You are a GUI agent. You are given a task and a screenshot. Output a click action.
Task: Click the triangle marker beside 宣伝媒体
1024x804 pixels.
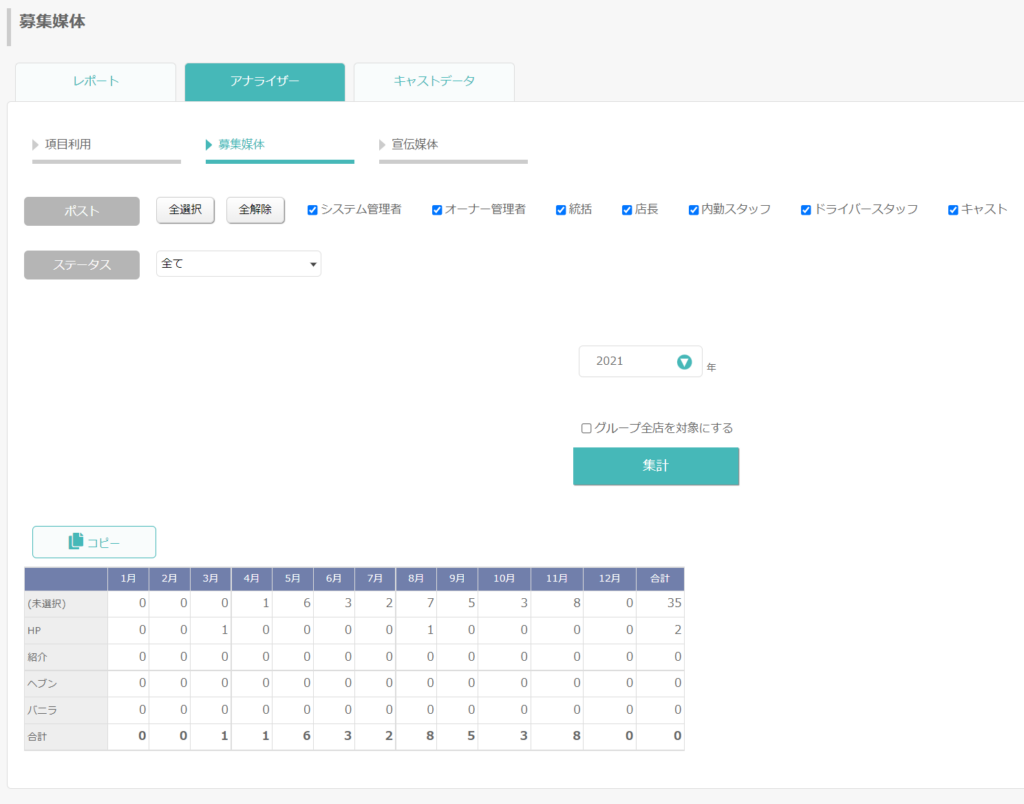(x=382, y=144)
